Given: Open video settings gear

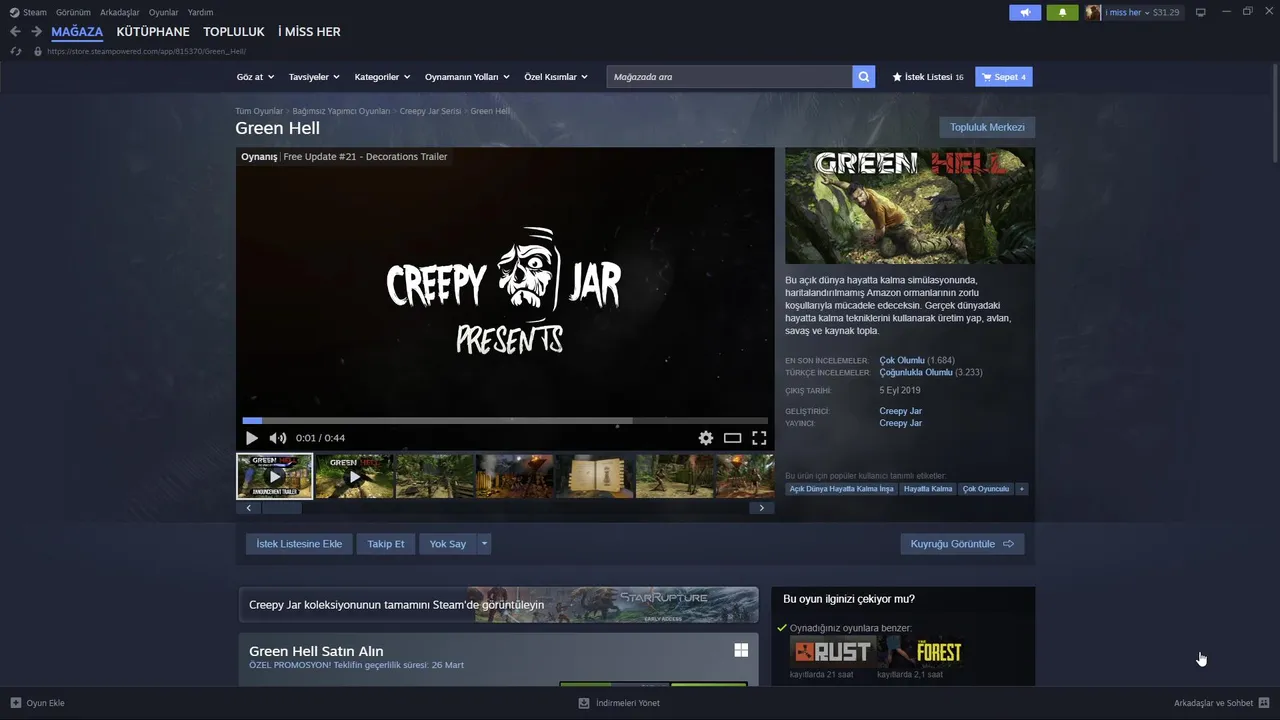Looking at the screenshot, I should 706,438.
